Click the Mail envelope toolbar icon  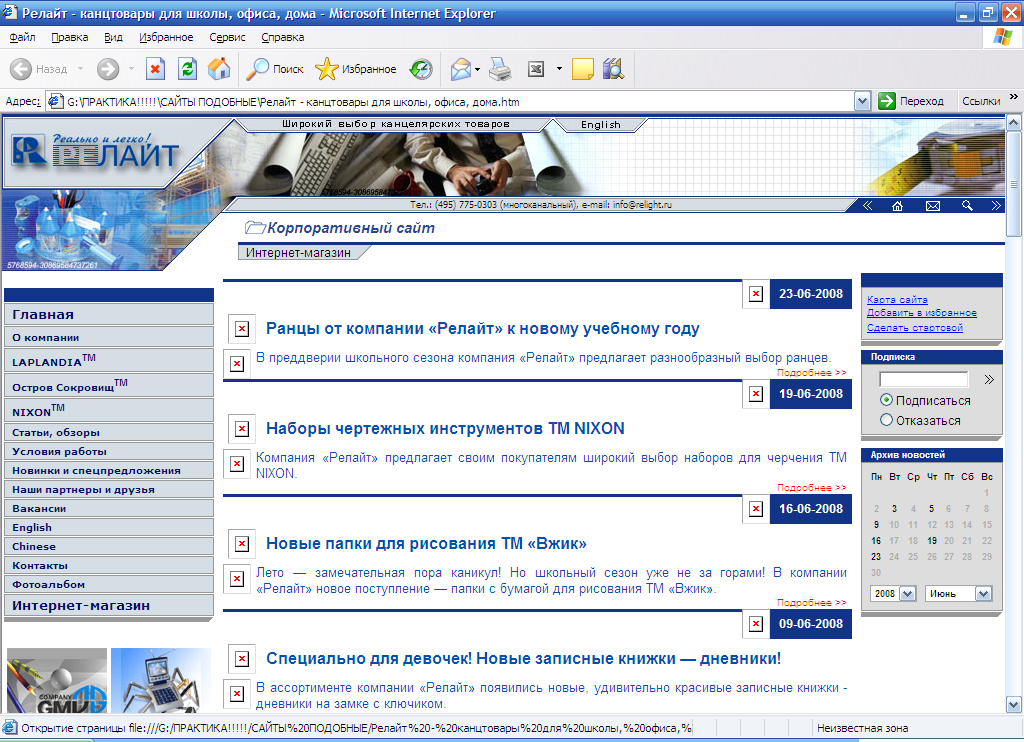tap(461, 69)
